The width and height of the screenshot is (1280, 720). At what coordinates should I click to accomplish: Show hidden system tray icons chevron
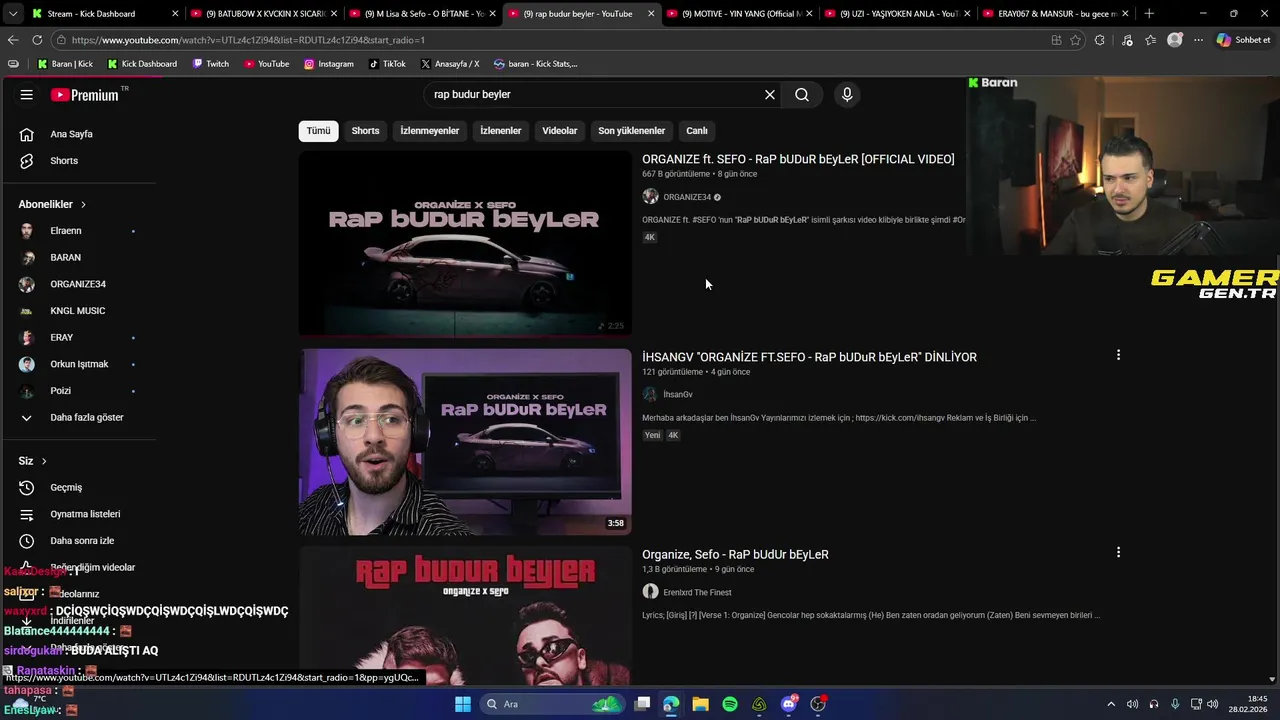[1110, 704]
